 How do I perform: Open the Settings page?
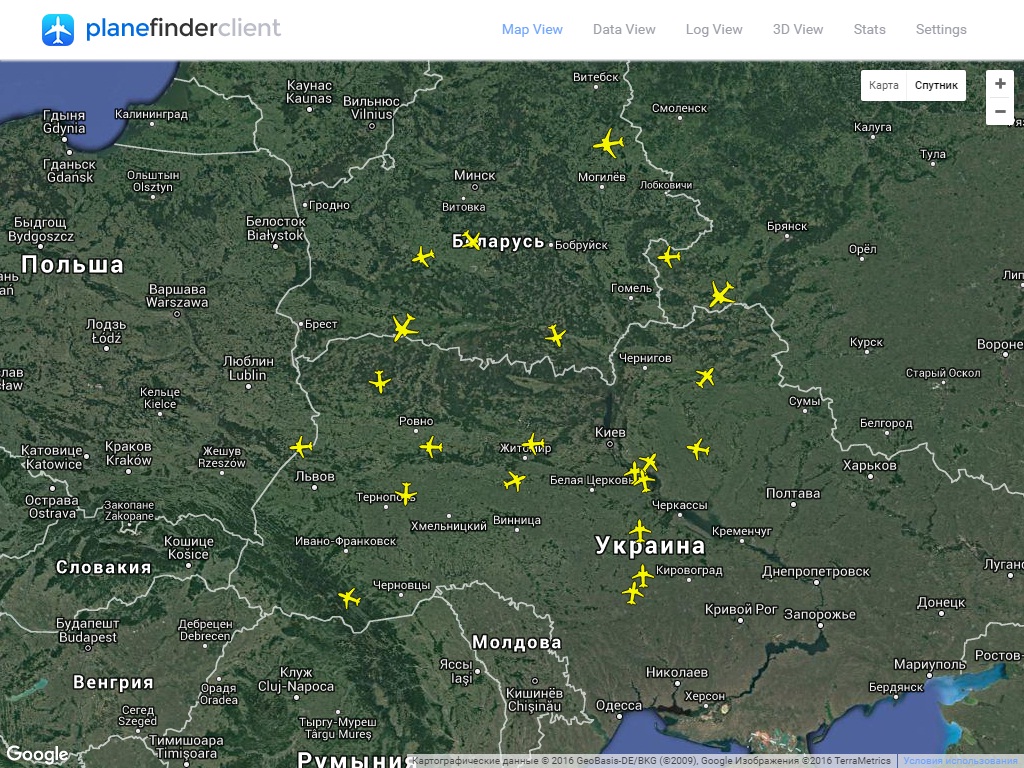click(941, 29)
